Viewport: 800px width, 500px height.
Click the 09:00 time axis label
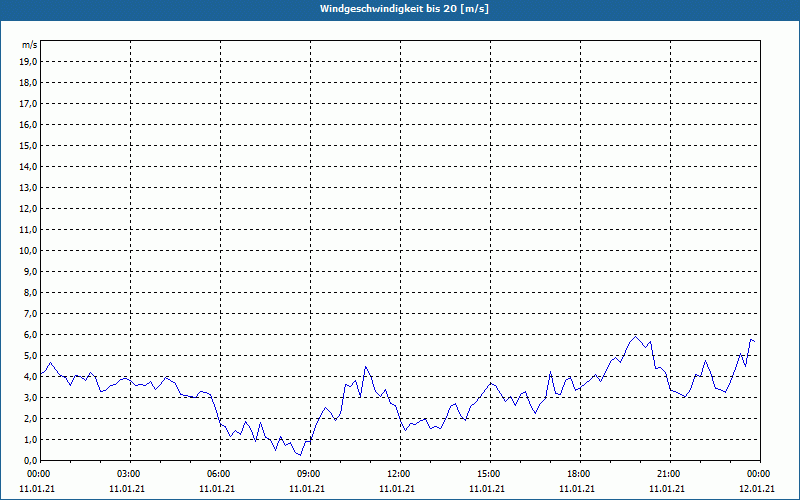tap(311, 474)
